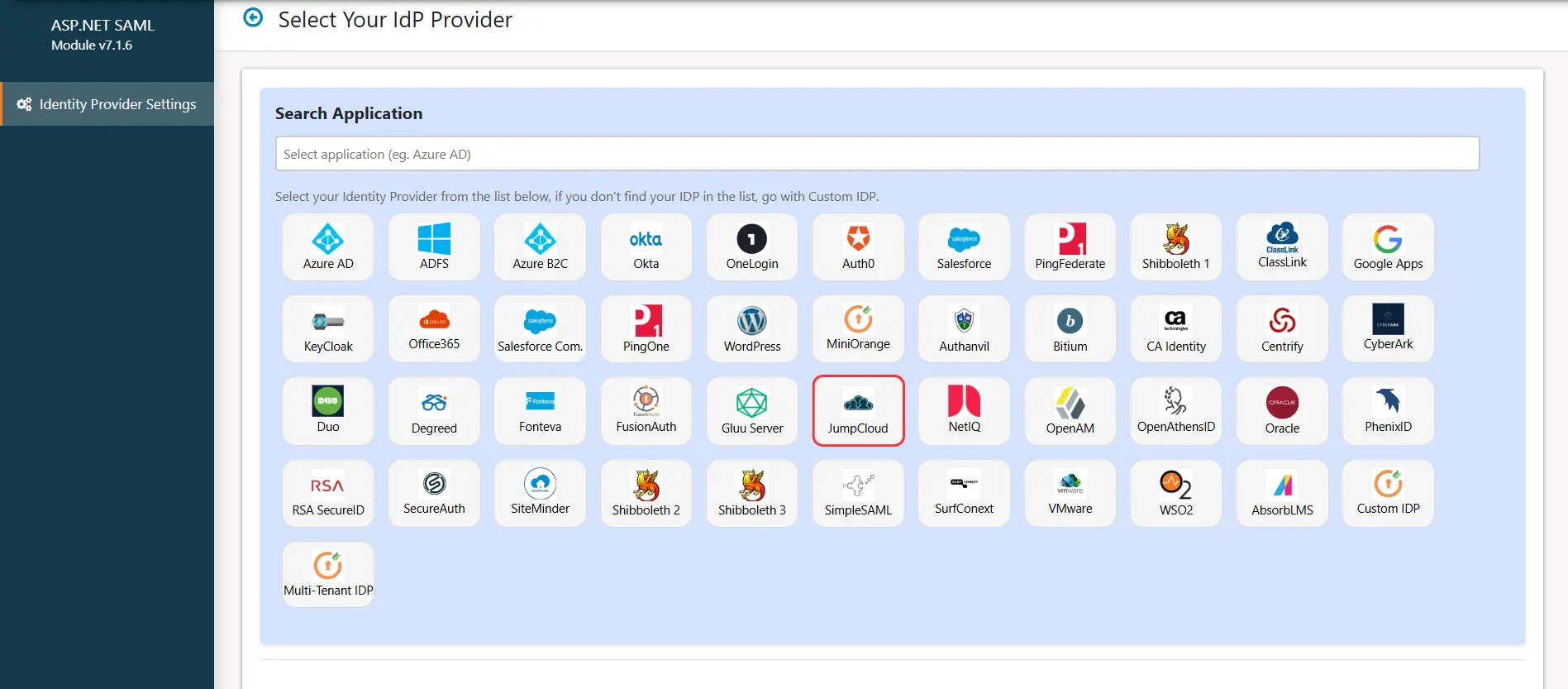Screen dimensions: 1568x689
Task: Pick the SurfConext tile
Action: click(x=964, y=493)
